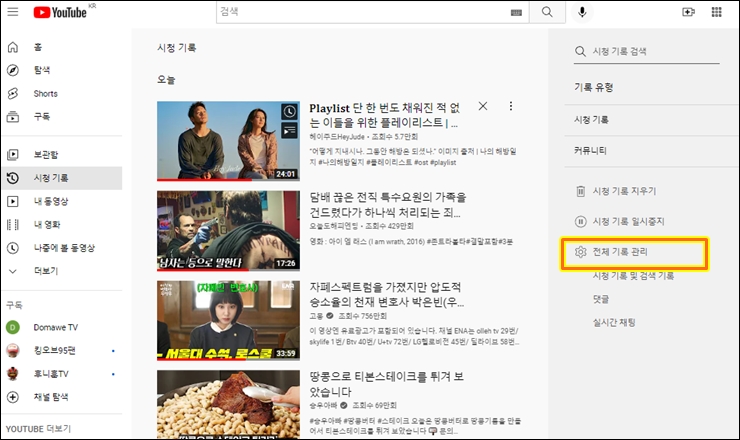Open the 33:59 lawyer video thumbnail
This screenshot has height=440, width=740.
click(x=228, y=321)
